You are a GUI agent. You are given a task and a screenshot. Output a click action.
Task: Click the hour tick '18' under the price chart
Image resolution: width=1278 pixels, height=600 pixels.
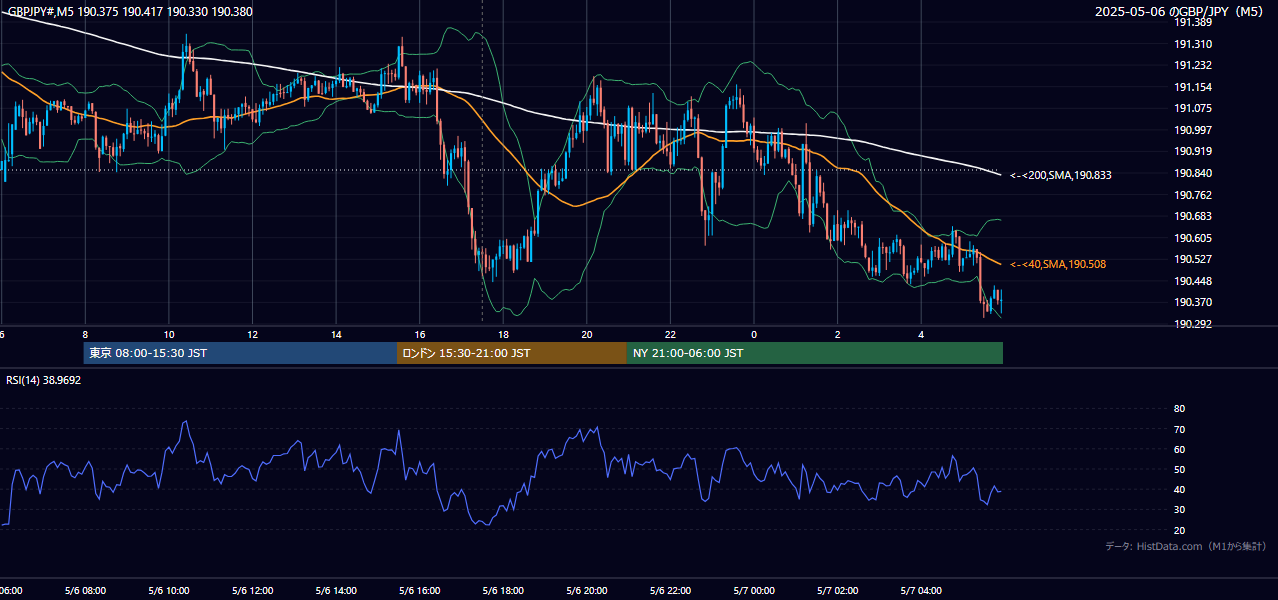click(x=503, y=334)
